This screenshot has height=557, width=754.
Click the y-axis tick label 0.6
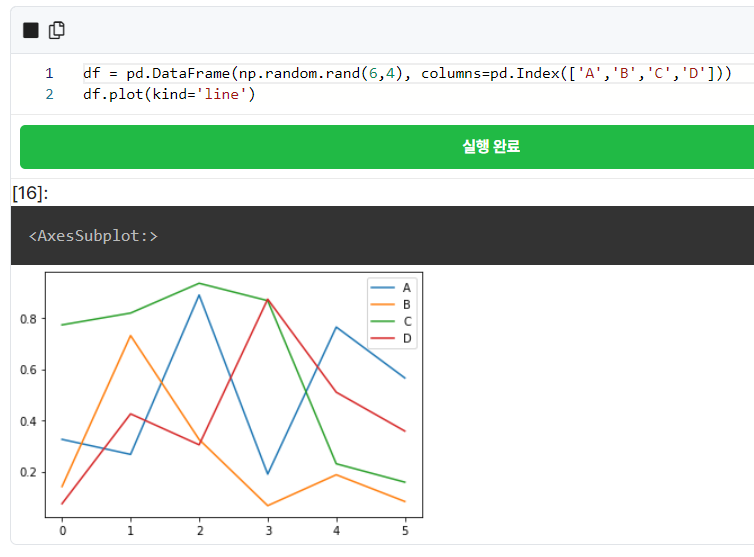pos(28,370)
